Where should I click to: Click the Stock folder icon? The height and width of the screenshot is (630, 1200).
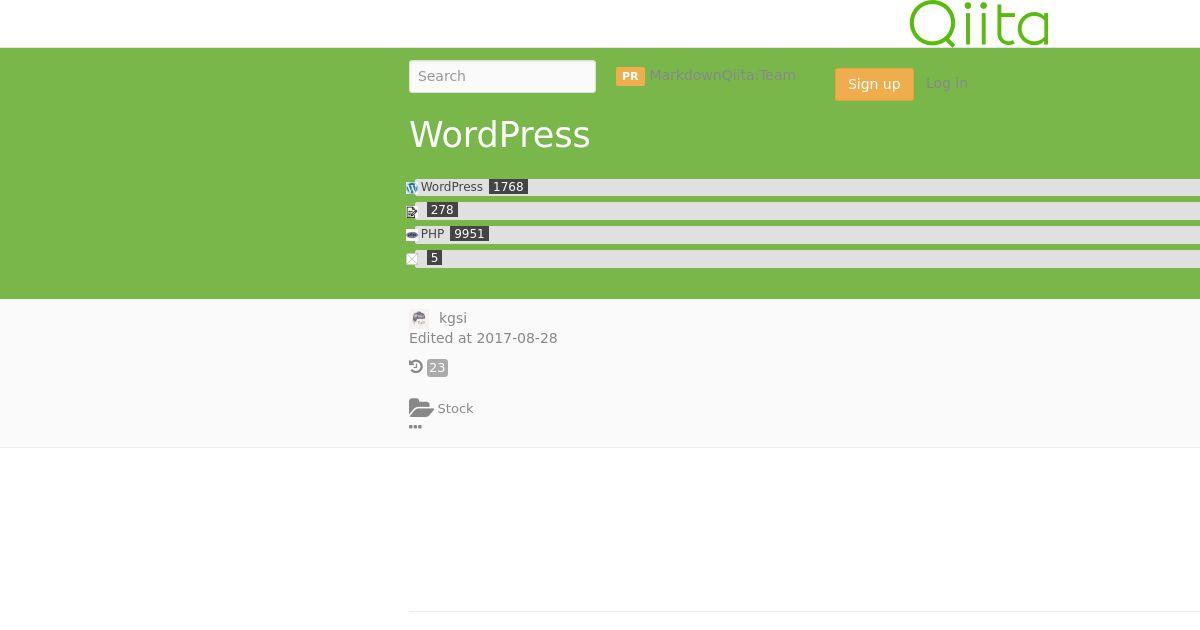tap(421, 408)
